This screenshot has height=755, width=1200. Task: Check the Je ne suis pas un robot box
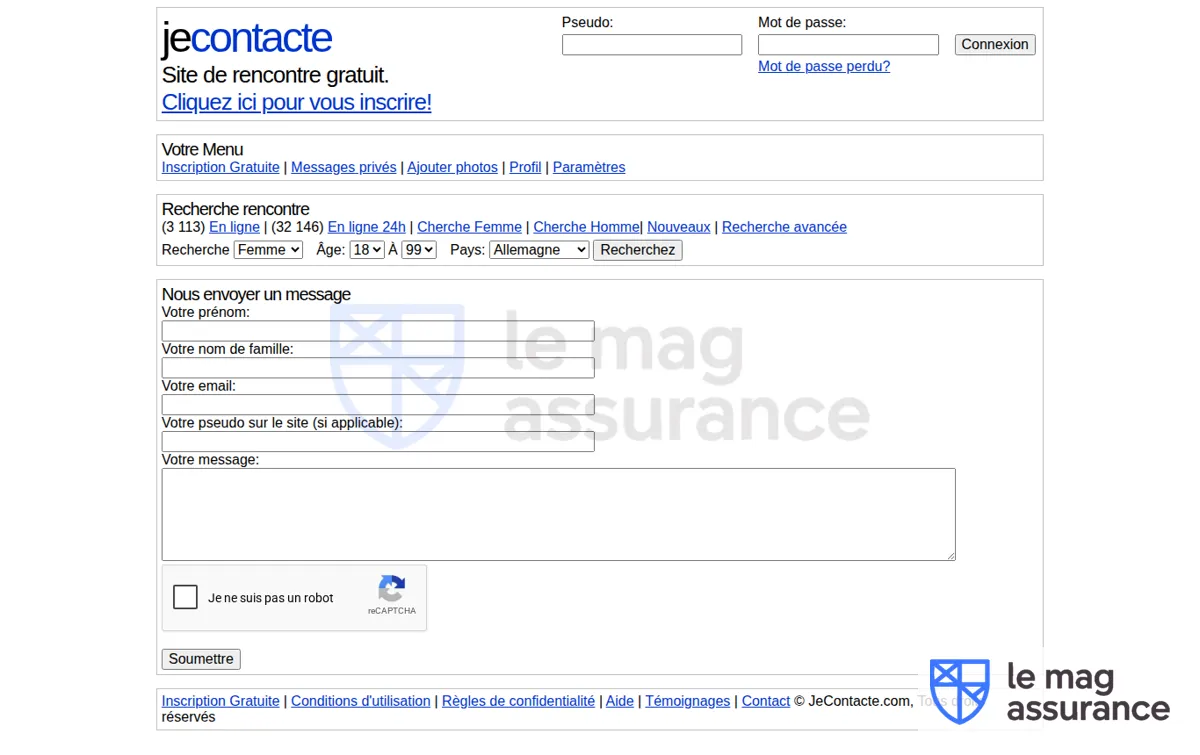[x=185, y=598]
